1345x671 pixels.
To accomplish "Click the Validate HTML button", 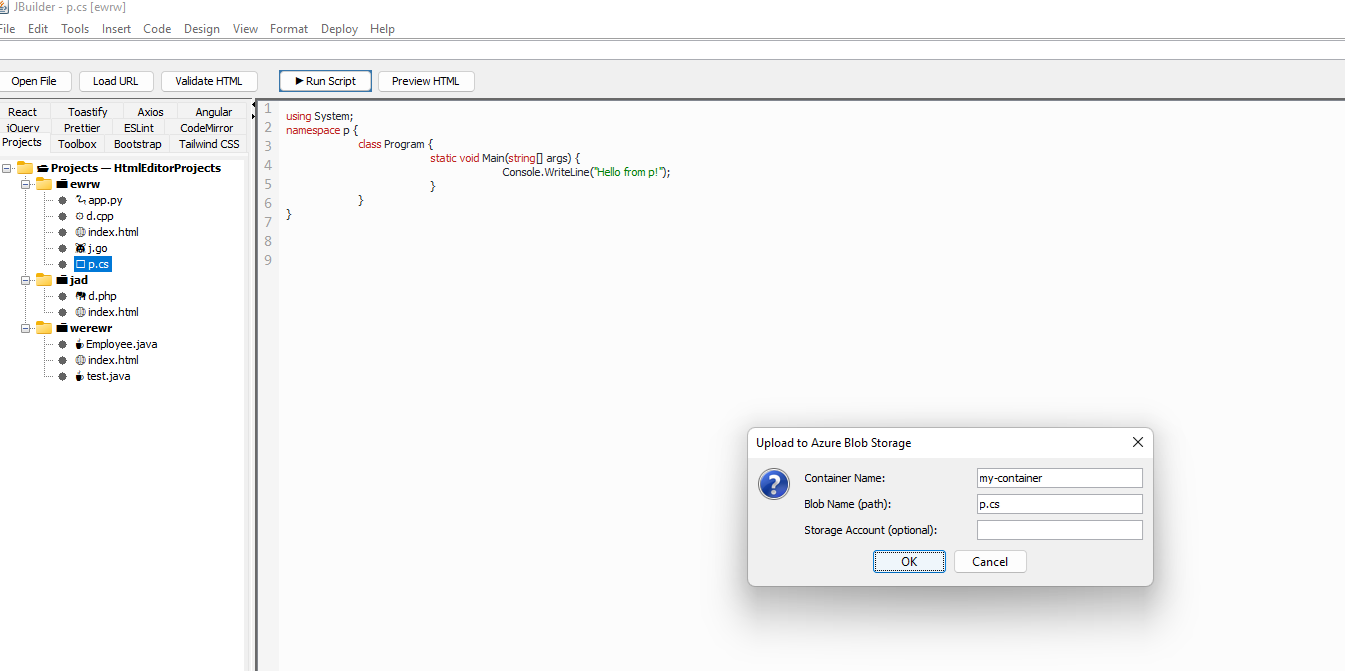I will [x=209, y=81].
